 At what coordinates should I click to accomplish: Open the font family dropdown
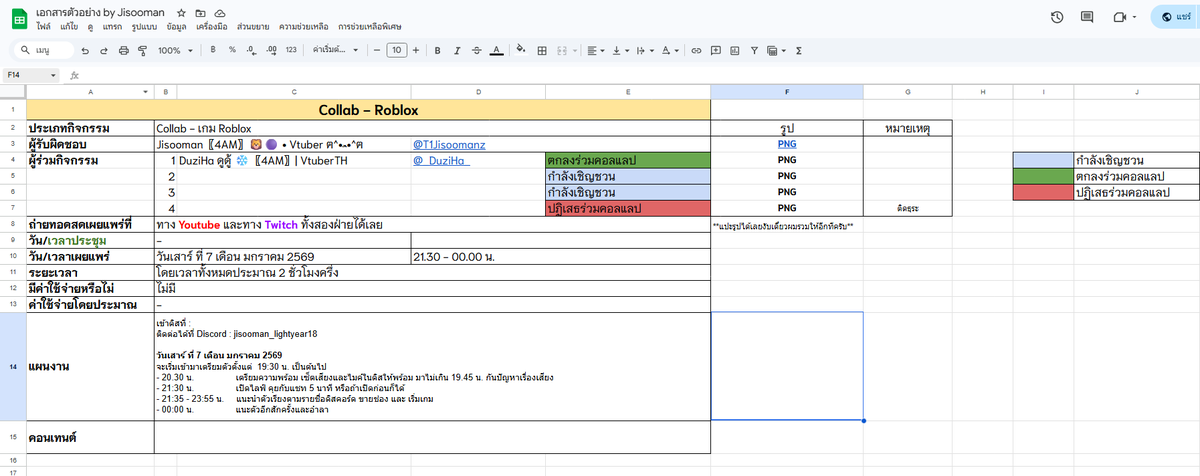point(335,50)
